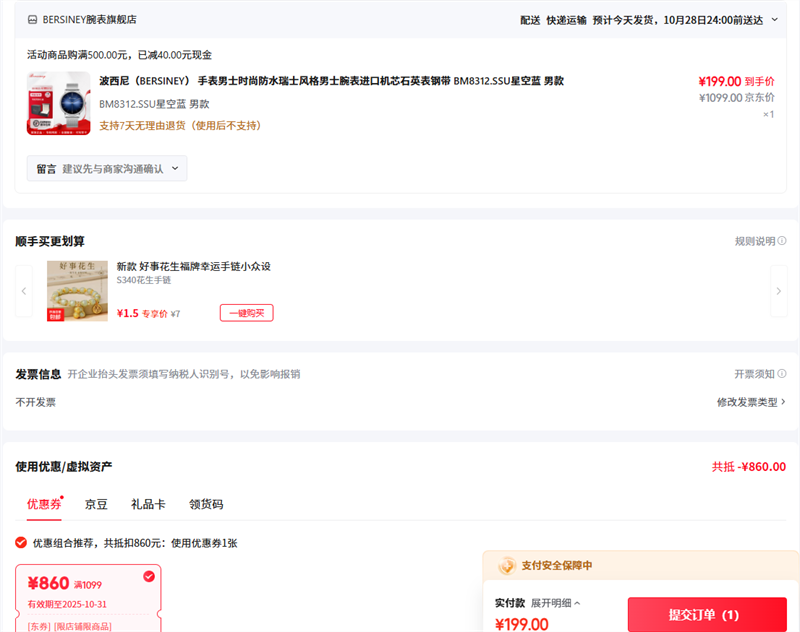
Task: Open the 留言 message dropdown
Action: click(107, 169)
